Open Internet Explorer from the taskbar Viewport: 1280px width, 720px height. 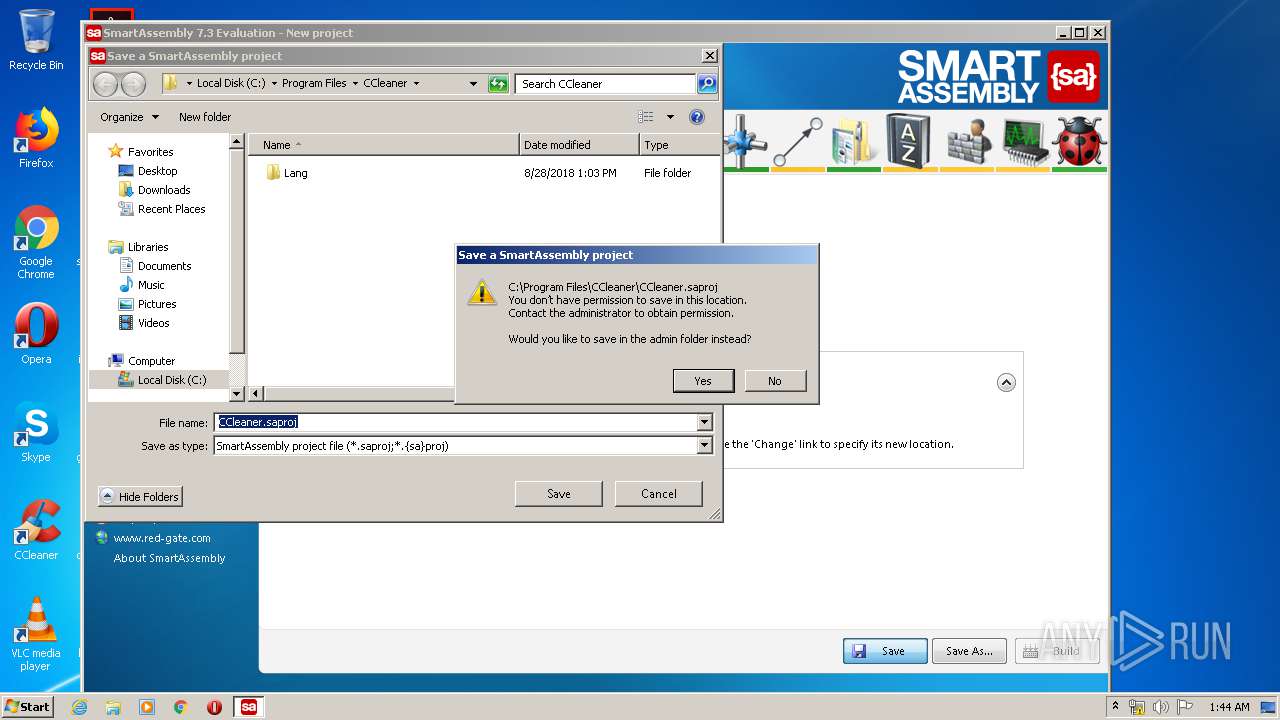point(79,707)
